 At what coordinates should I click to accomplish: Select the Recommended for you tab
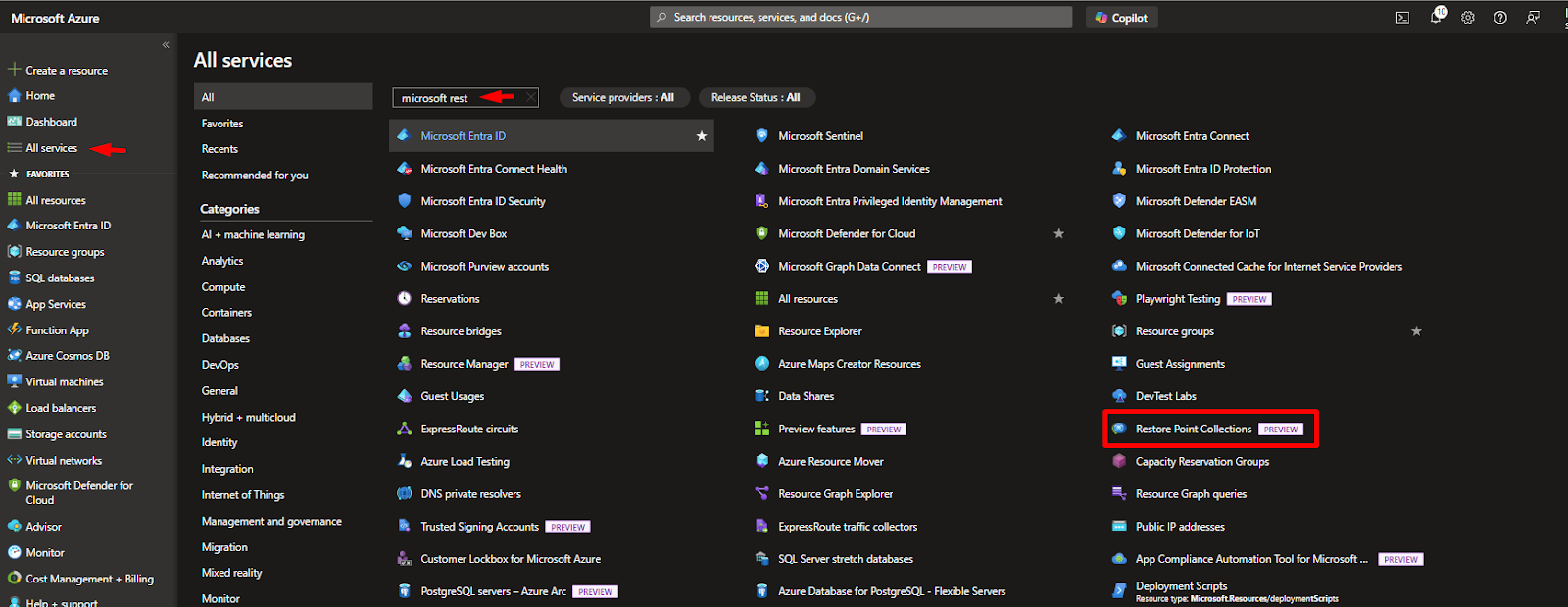[255, 176]
